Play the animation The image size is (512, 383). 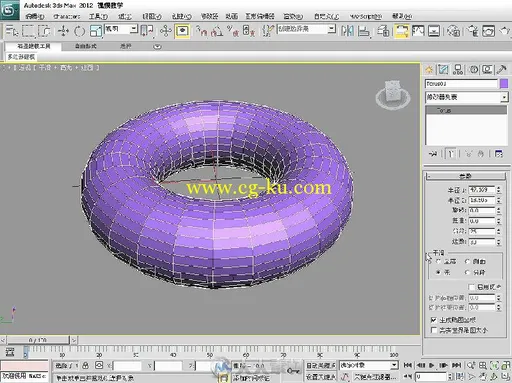tap(432, 365)
